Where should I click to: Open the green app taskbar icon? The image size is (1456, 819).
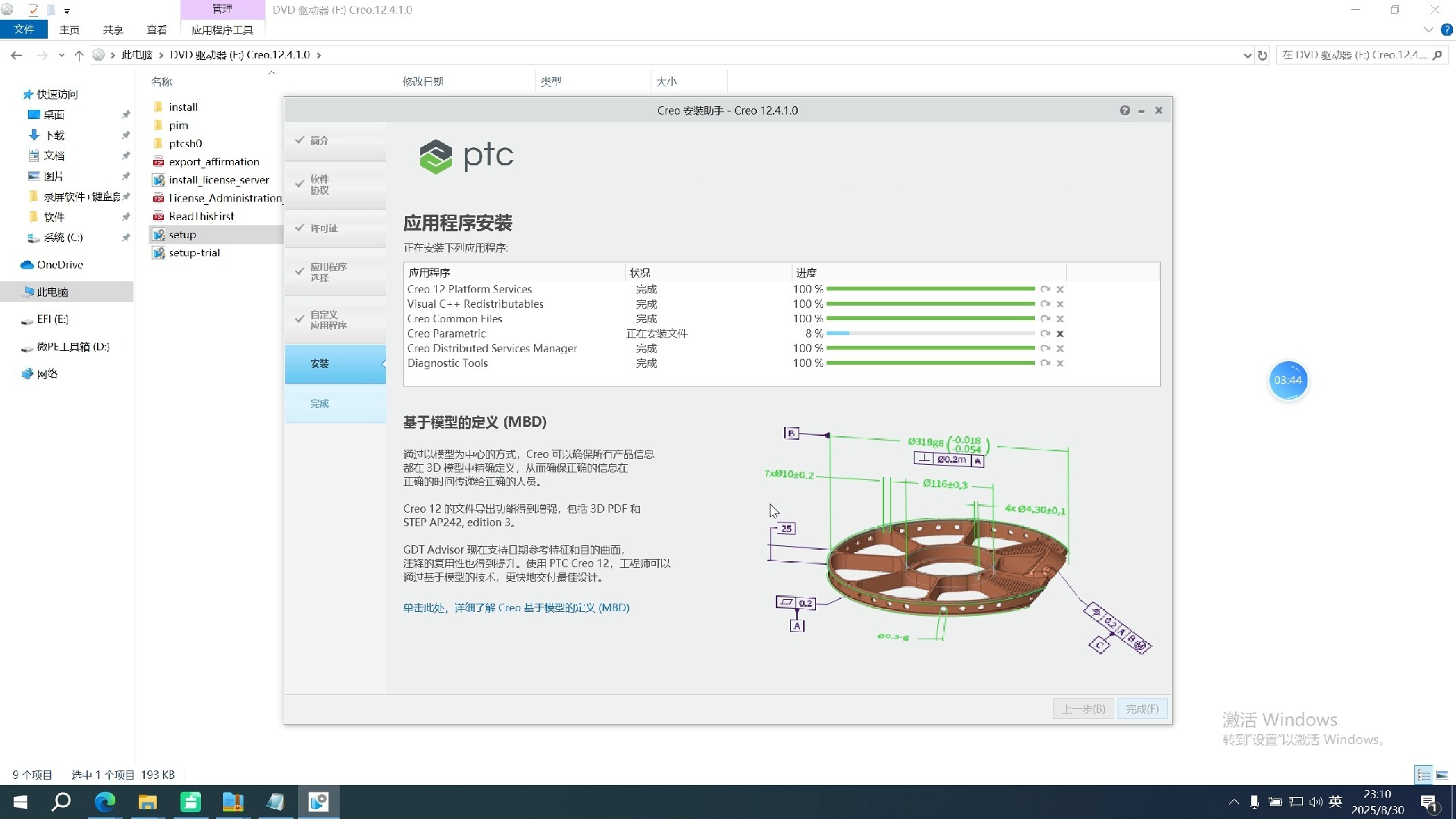click(190, 802)
